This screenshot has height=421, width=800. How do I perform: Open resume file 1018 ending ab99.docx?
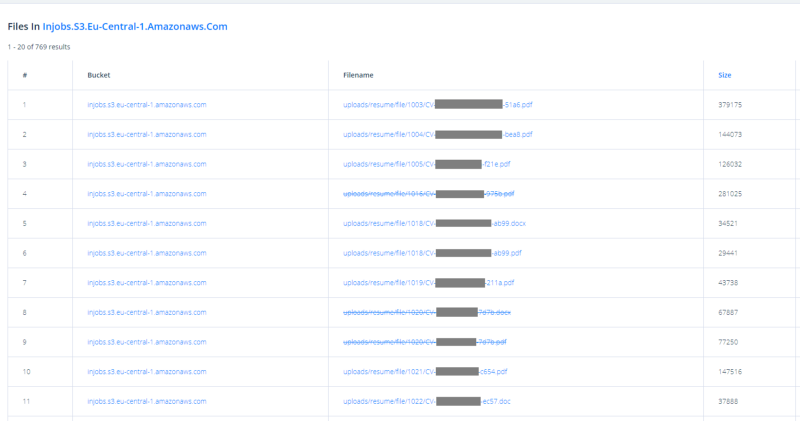pos(434,223)
